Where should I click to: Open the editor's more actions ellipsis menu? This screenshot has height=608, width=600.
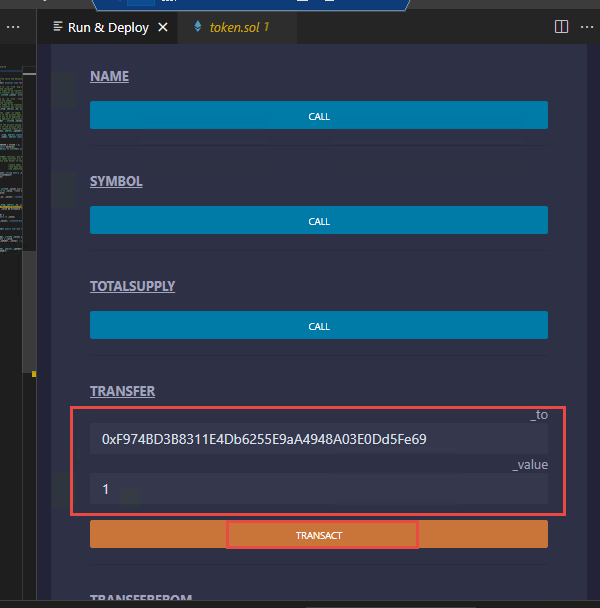587,27
